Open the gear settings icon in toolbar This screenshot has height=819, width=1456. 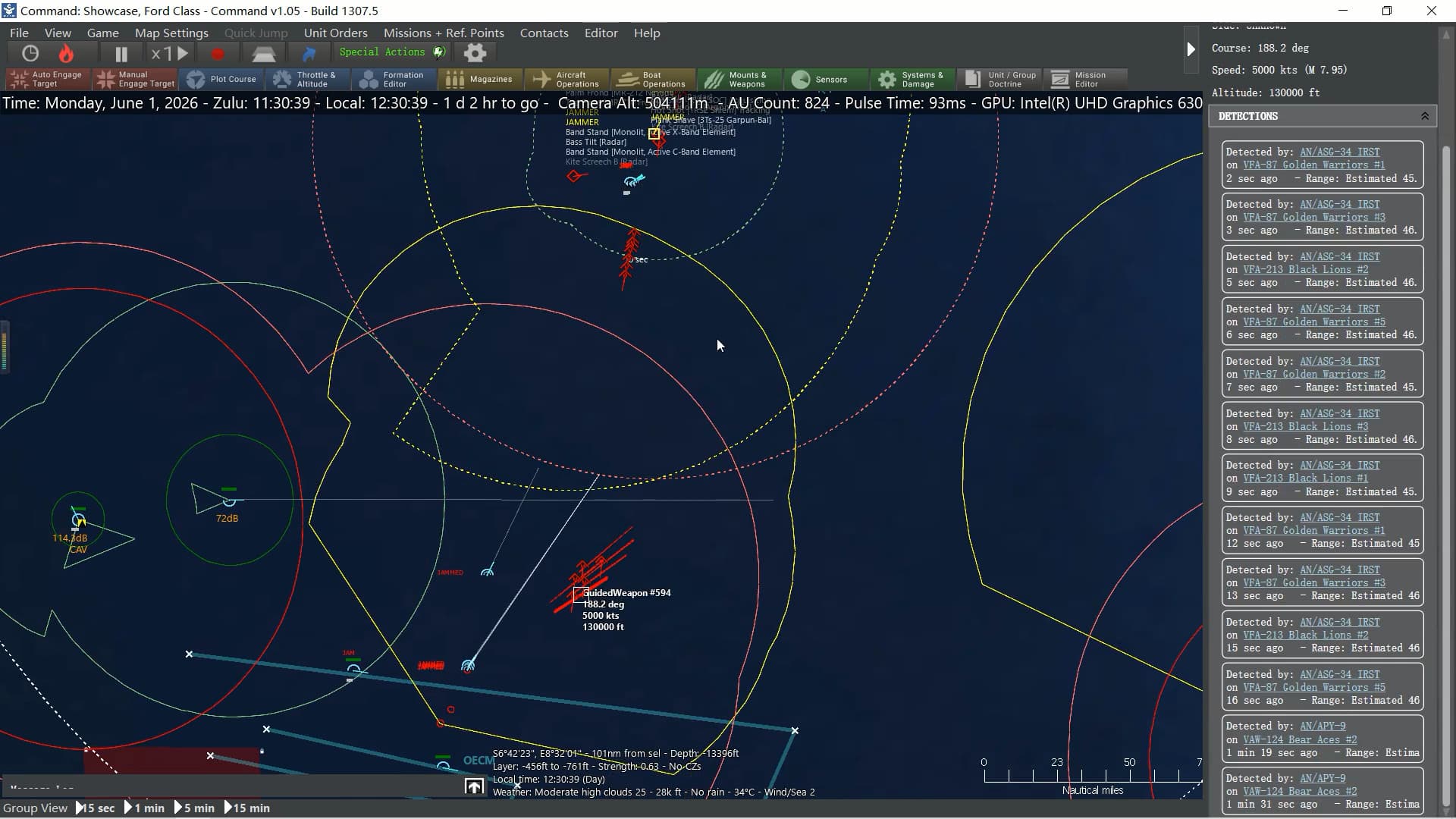(475, 52)
